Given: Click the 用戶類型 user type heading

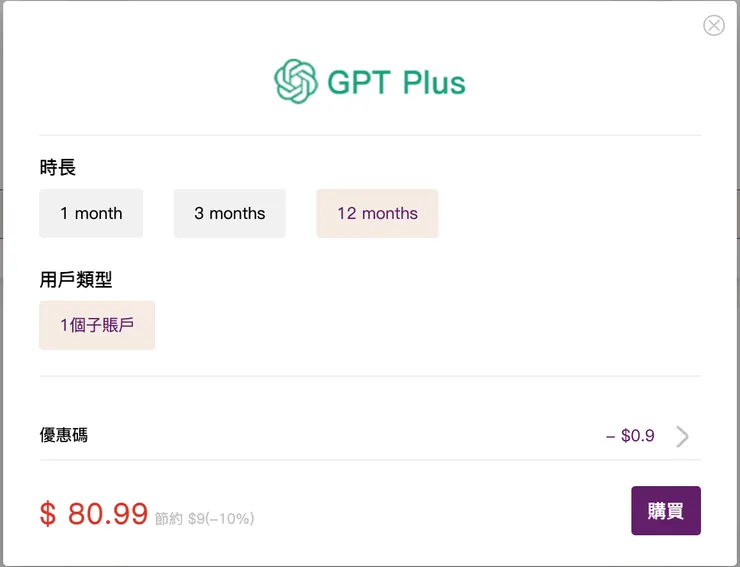Looking at the screenshot, I should pos(76,280).
